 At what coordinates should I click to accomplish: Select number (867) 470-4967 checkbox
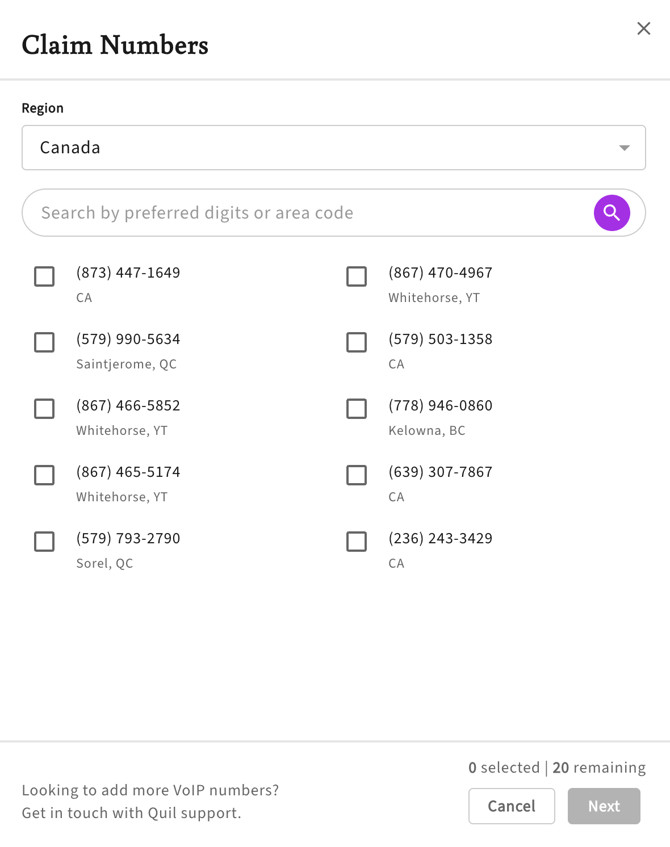356,276
